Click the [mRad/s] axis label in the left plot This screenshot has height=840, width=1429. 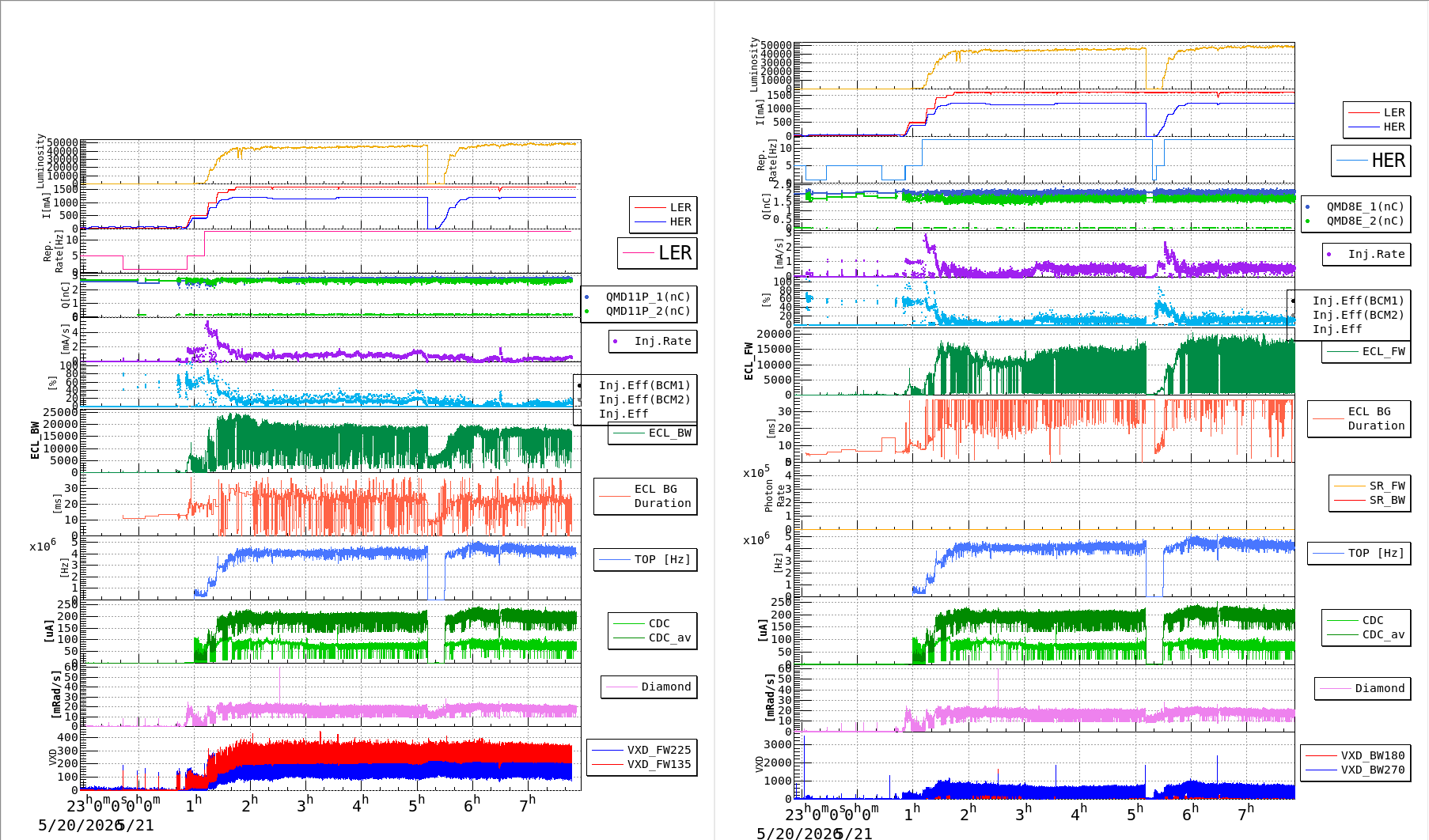point(55,694)
